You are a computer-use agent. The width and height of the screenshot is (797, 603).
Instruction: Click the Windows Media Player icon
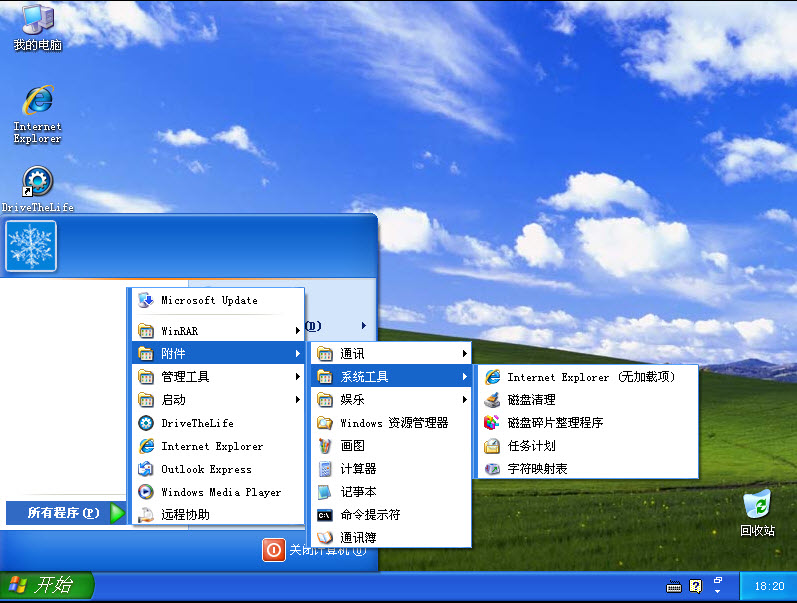point(146,492)
